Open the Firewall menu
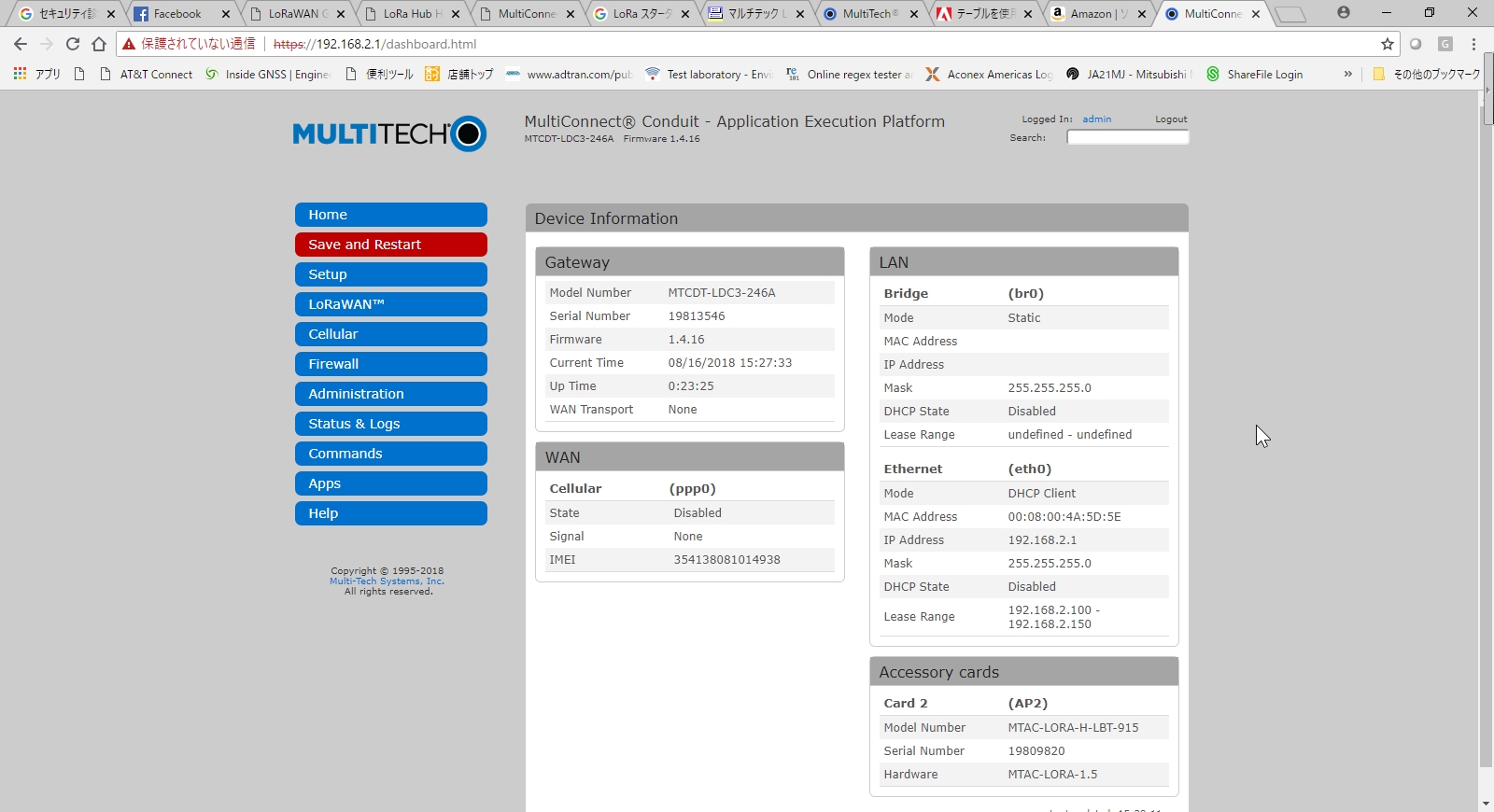The image size is (1494, 812). pos(390,364)
